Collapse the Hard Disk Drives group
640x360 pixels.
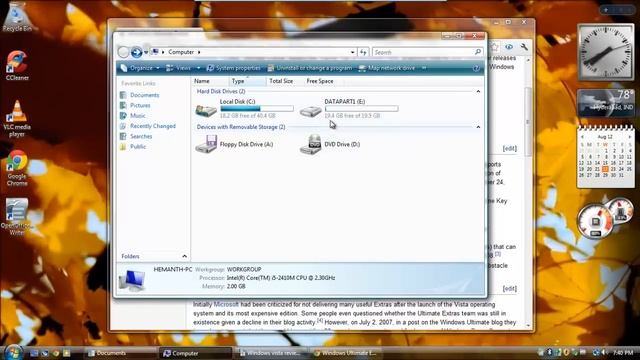(478, 91)
